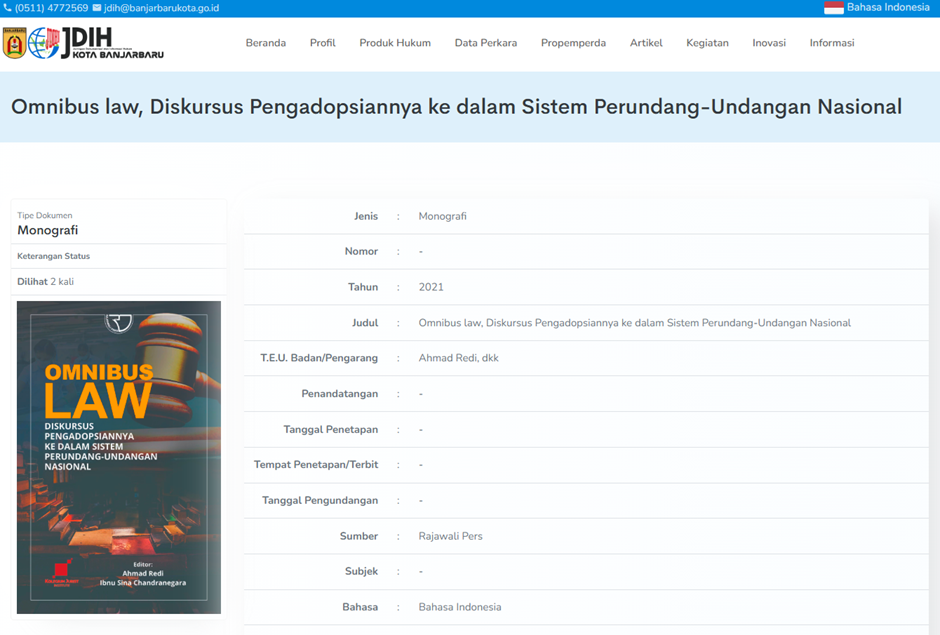The width and height of the screenshot is (940, 635).
Task: Expand the Informasi menu
Action: (x=832, y=43)
